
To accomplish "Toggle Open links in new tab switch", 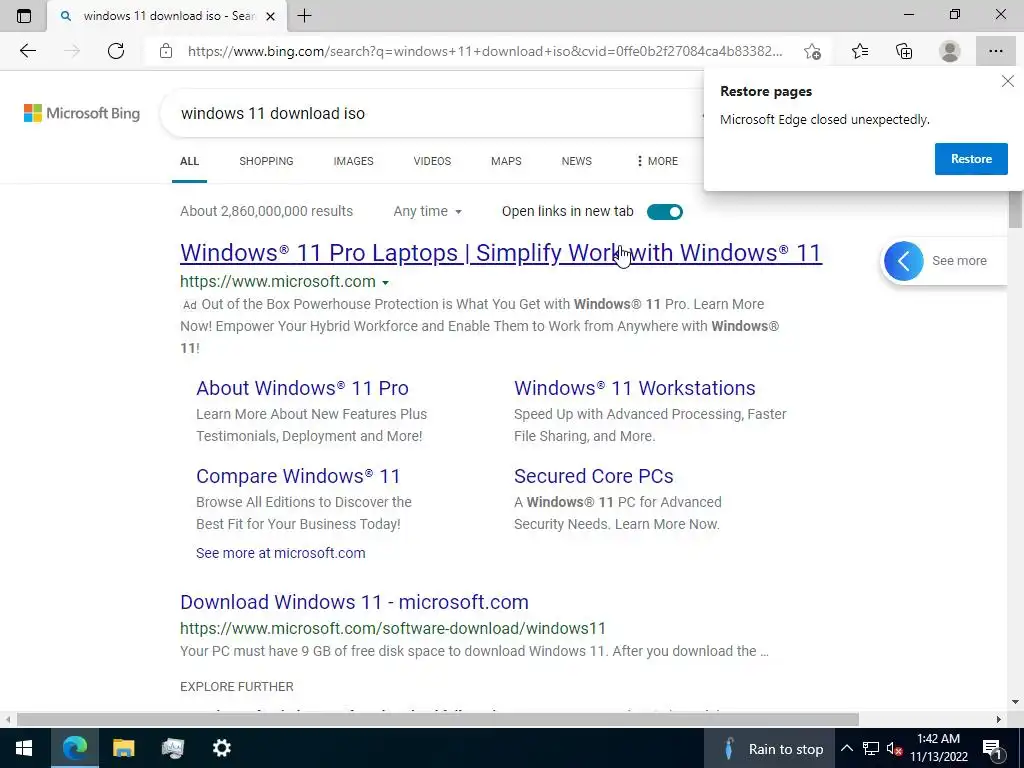I will (x=665, y=212).
